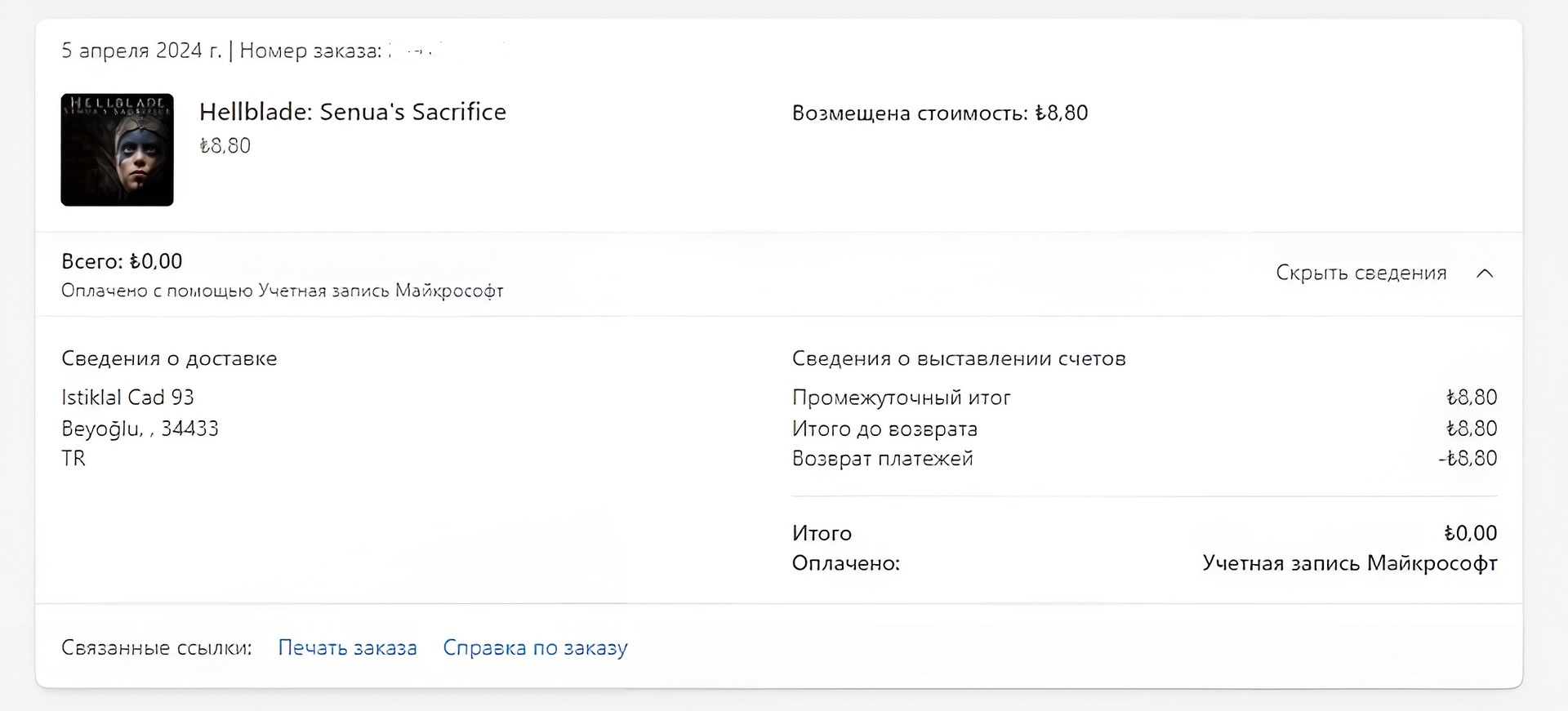Click the Hellblade: Senua's Sacrifice title
The height and width of the screenshot is (711, 1568).
point(352,112)
